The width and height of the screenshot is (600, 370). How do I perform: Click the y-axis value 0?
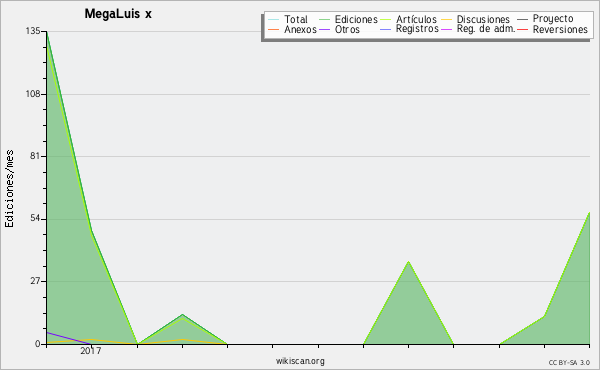[38, 344]
